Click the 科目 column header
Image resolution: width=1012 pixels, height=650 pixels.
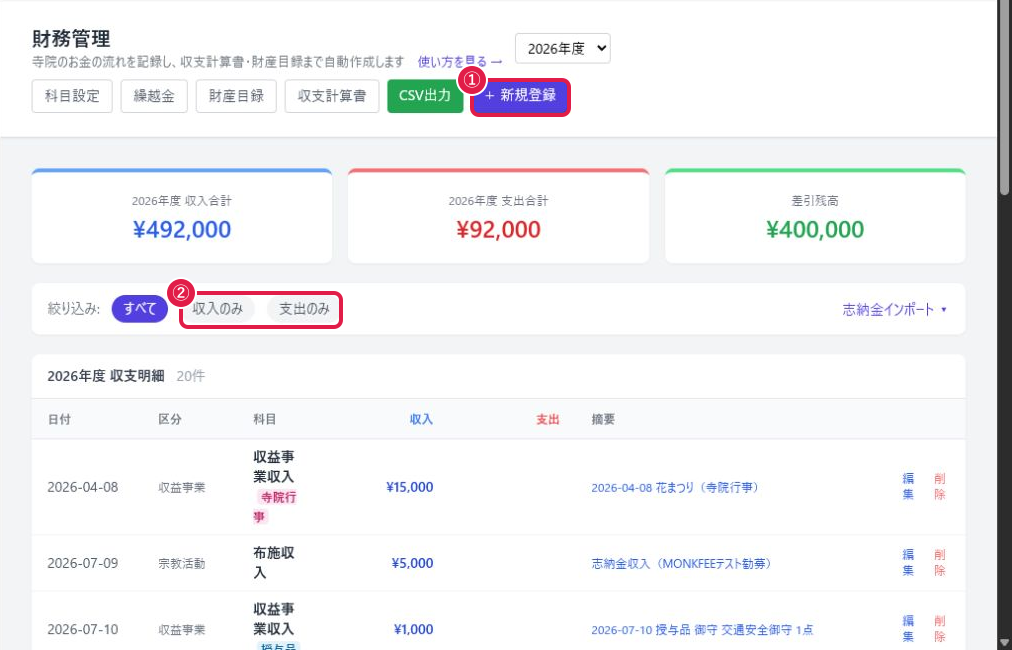pos(265,420)
